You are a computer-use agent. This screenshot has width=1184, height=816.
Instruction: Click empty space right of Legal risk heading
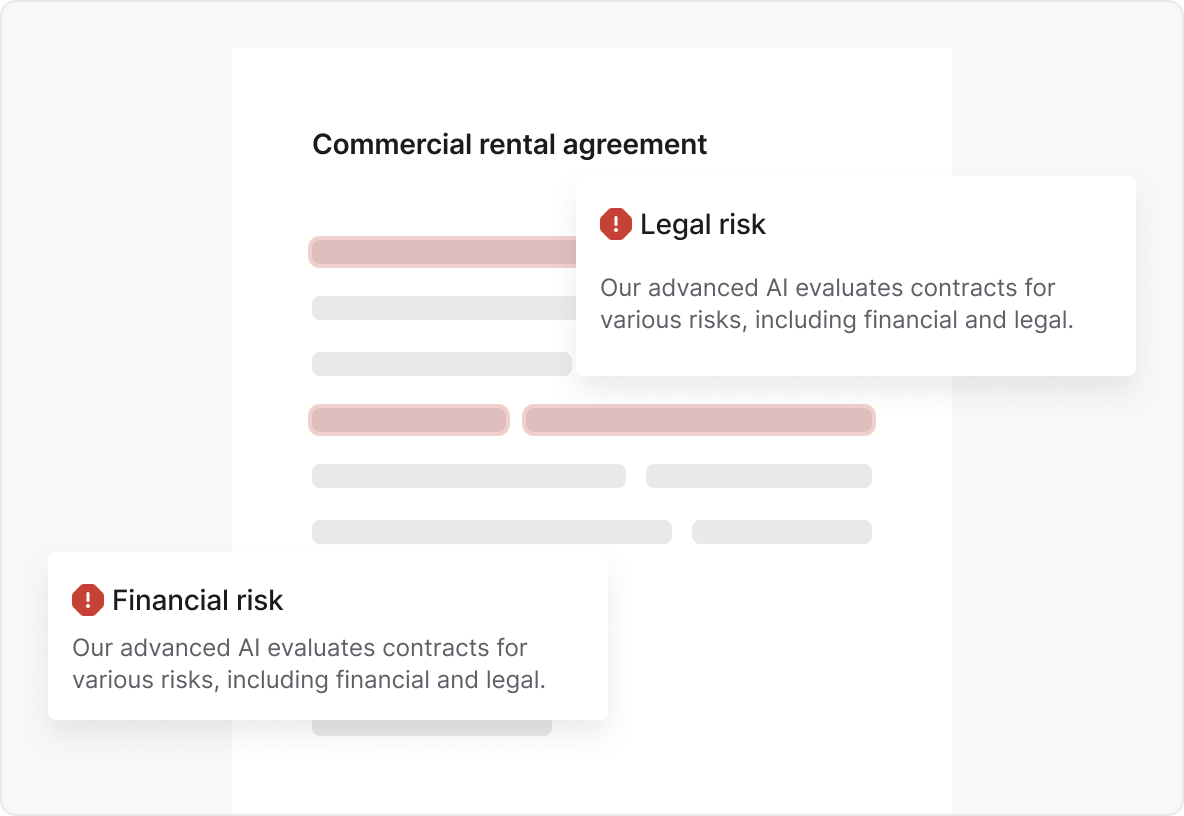(x=944, y=224)
